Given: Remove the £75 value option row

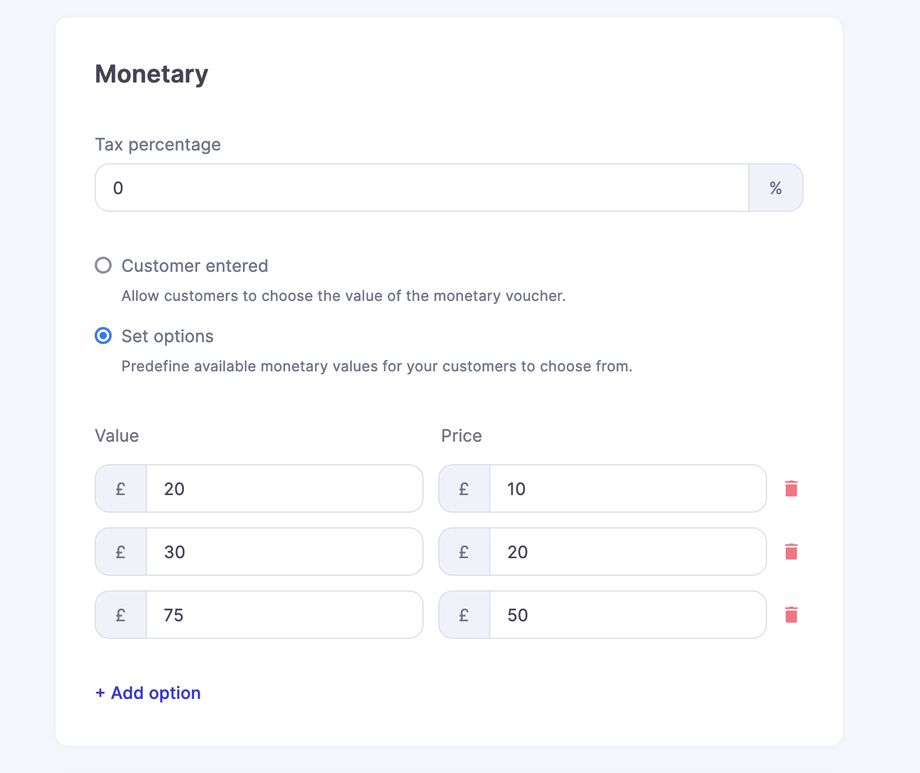Looking at the screenshot, I should click(x=791, y=615).
